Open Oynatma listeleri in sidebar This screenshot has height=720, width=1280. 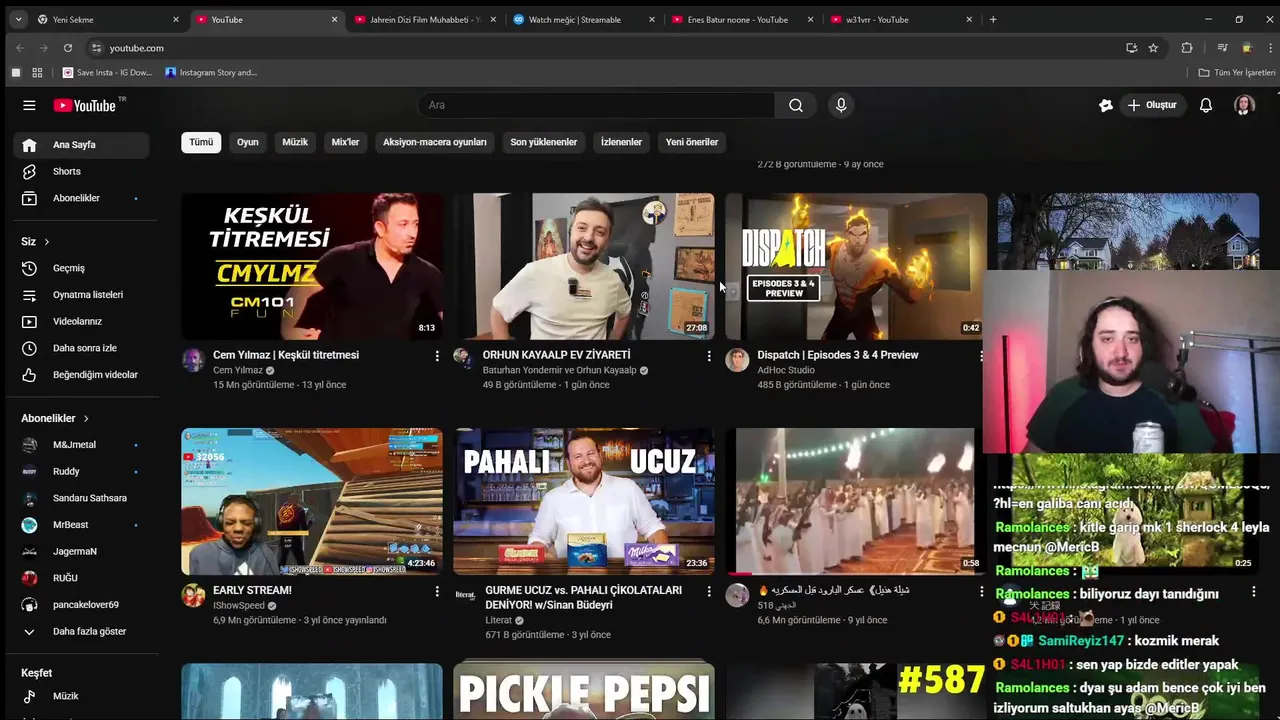[x=81, y=295]
